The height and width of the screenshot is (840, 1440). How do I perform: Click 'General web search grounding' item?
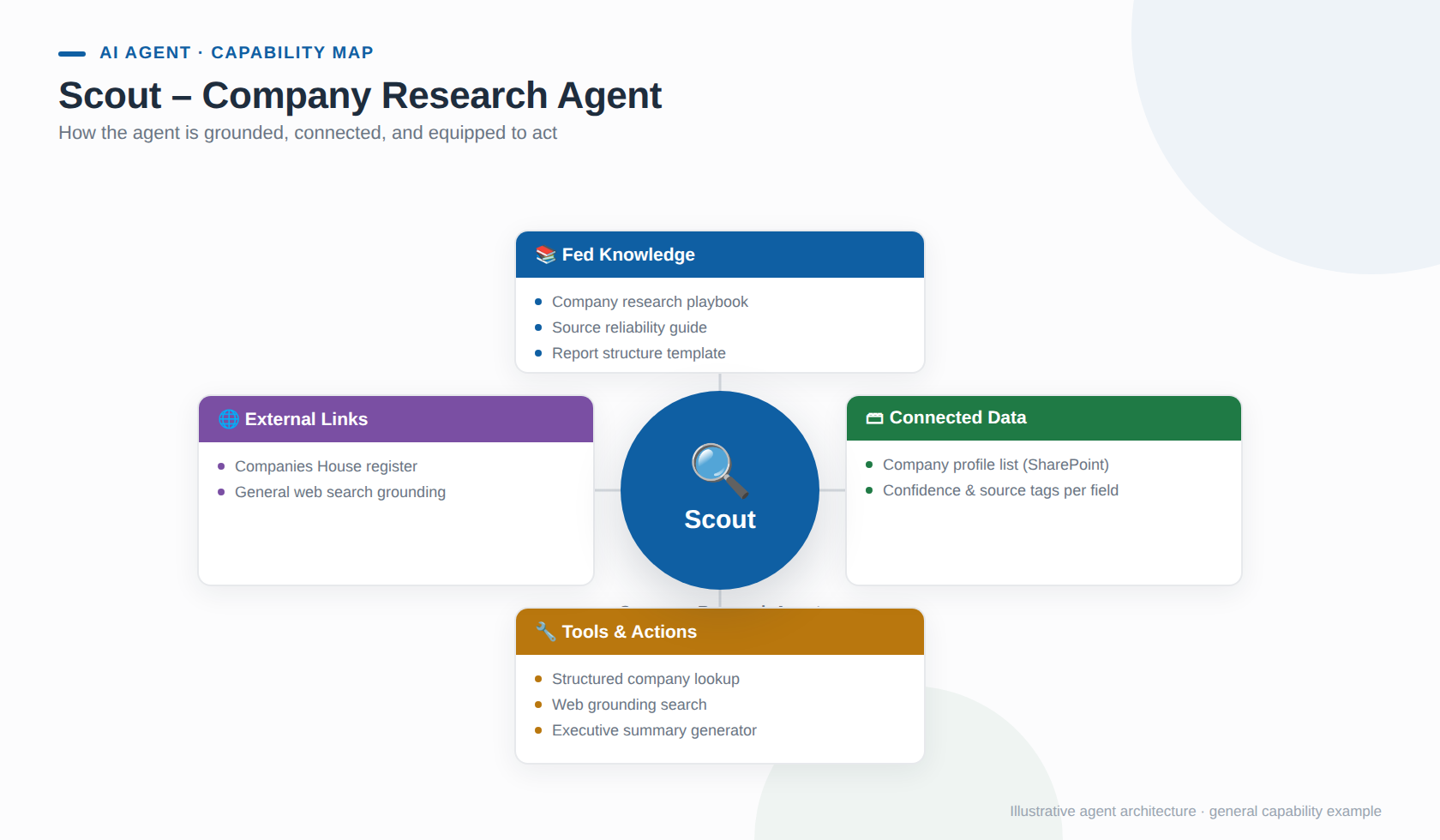tap(340, 492)
